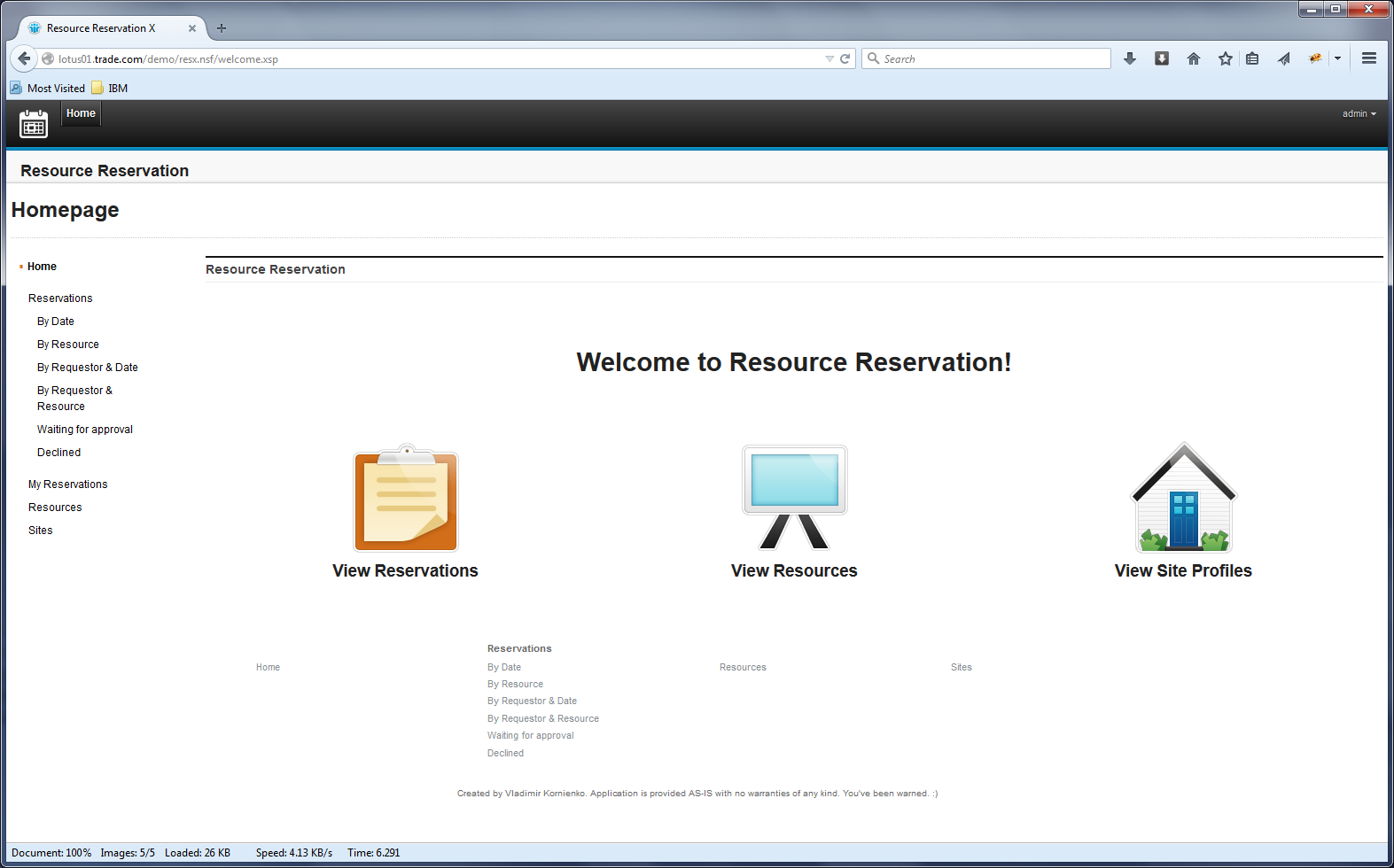The width and height of the screenshot is (1394, 868).
Task: Click the bookmark star icon
Action: pos(1225,58)
